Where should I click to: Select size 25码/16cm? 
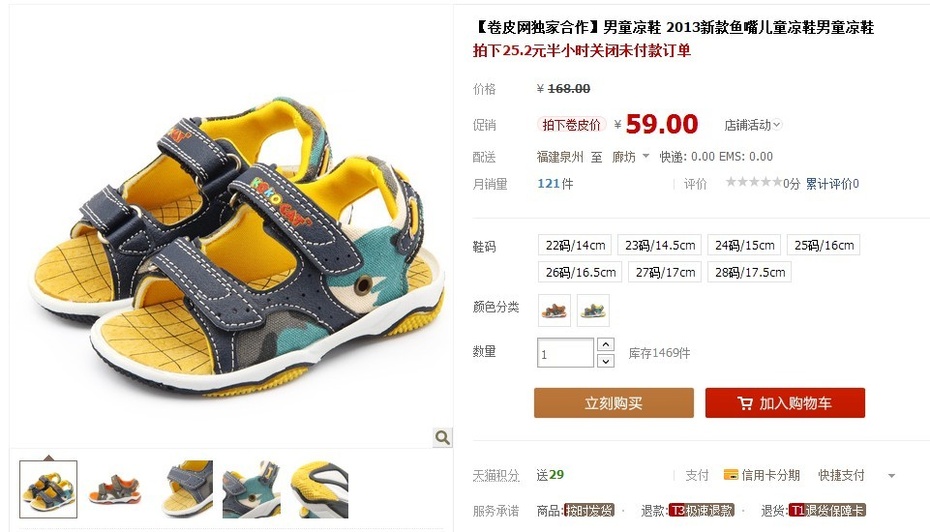click(x=824, y=245)
